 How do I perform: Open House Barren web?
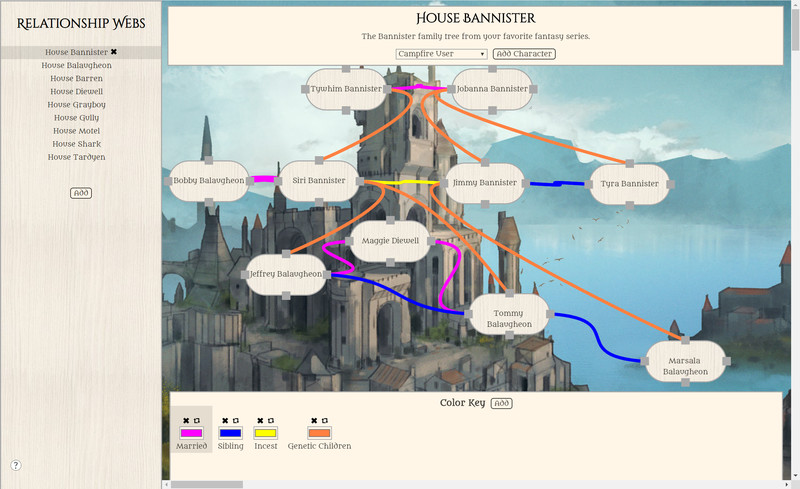click(77, 79)
